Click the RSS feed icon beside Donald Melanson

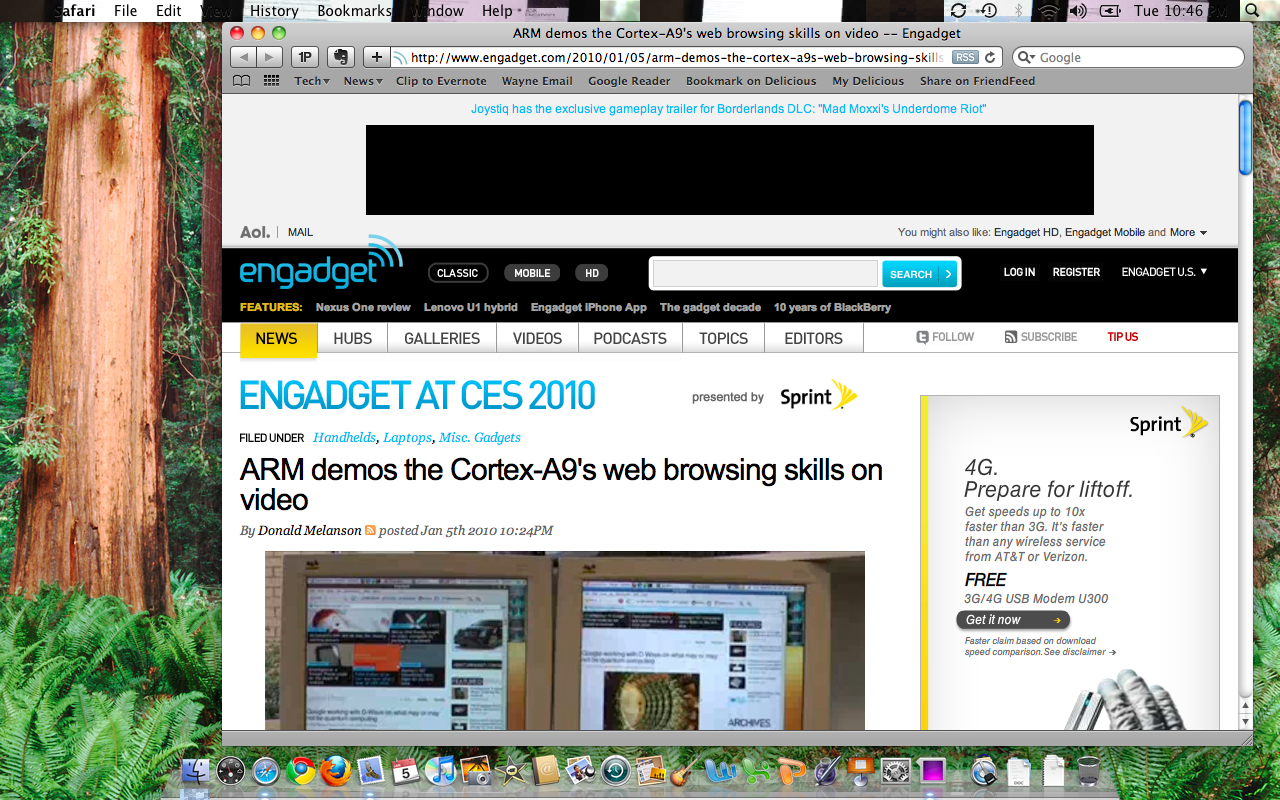tap(370, 530)
